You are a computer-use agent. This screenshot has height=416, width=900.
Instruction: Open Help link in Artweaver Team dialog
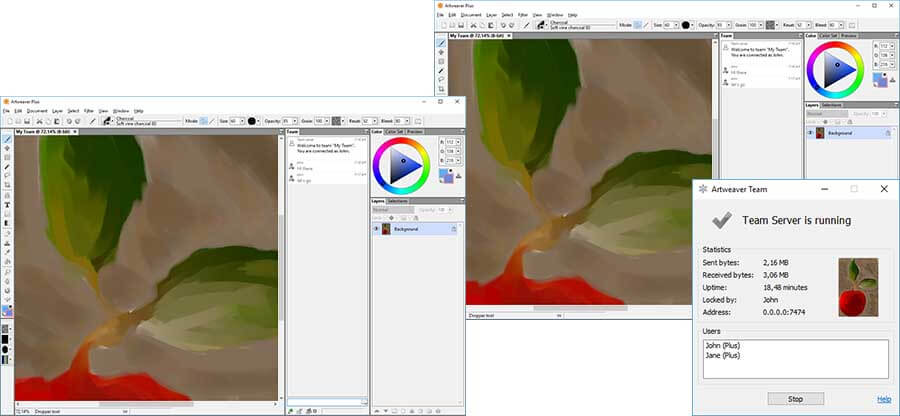tap(883, 398)
